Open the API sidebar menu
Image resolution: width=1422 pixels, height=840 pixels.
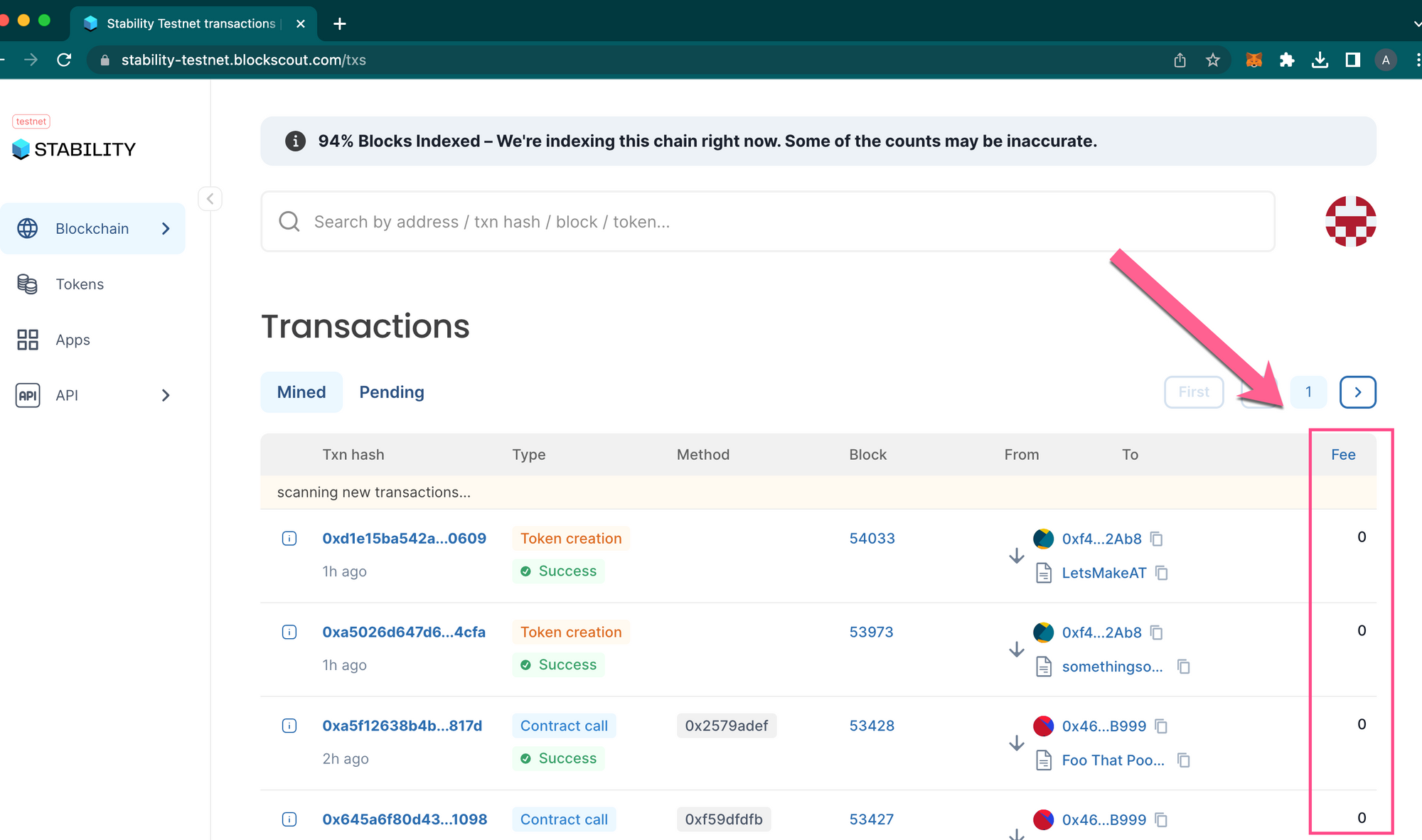click(67, 395)
